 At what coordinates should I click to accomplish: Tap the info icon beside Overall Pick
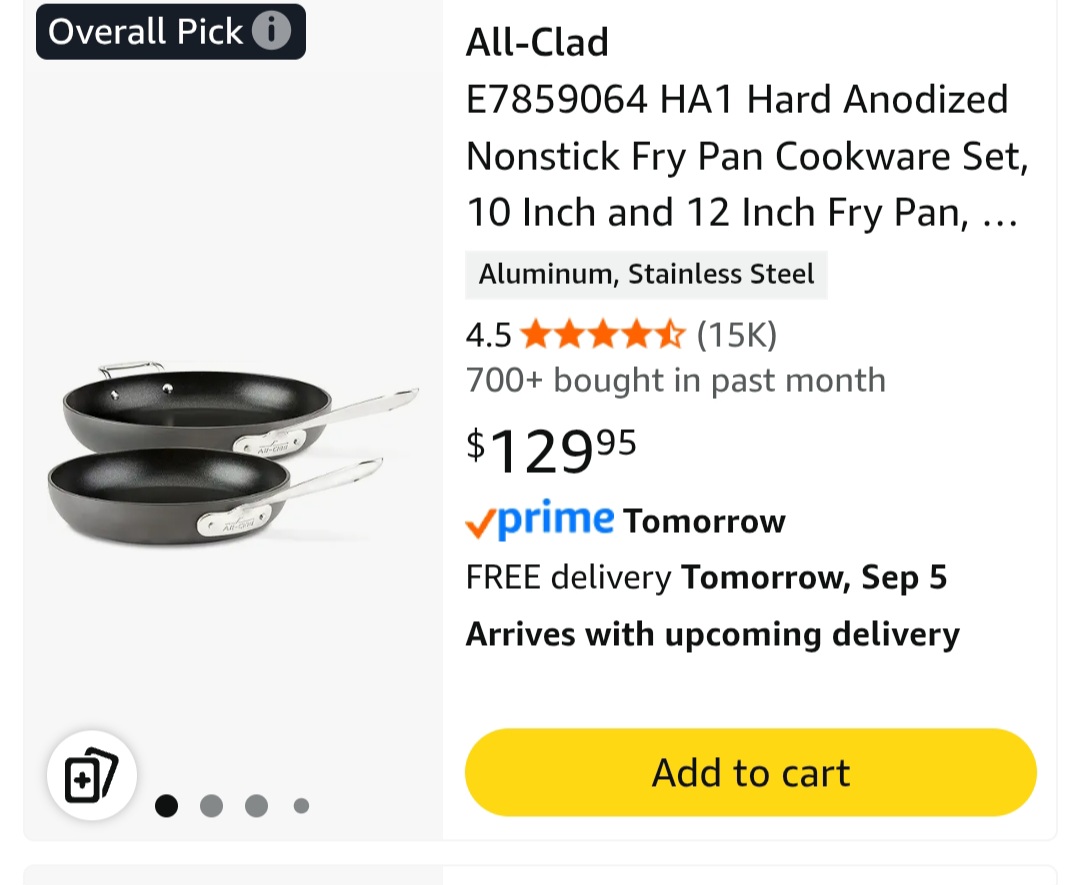click(271, 31)
